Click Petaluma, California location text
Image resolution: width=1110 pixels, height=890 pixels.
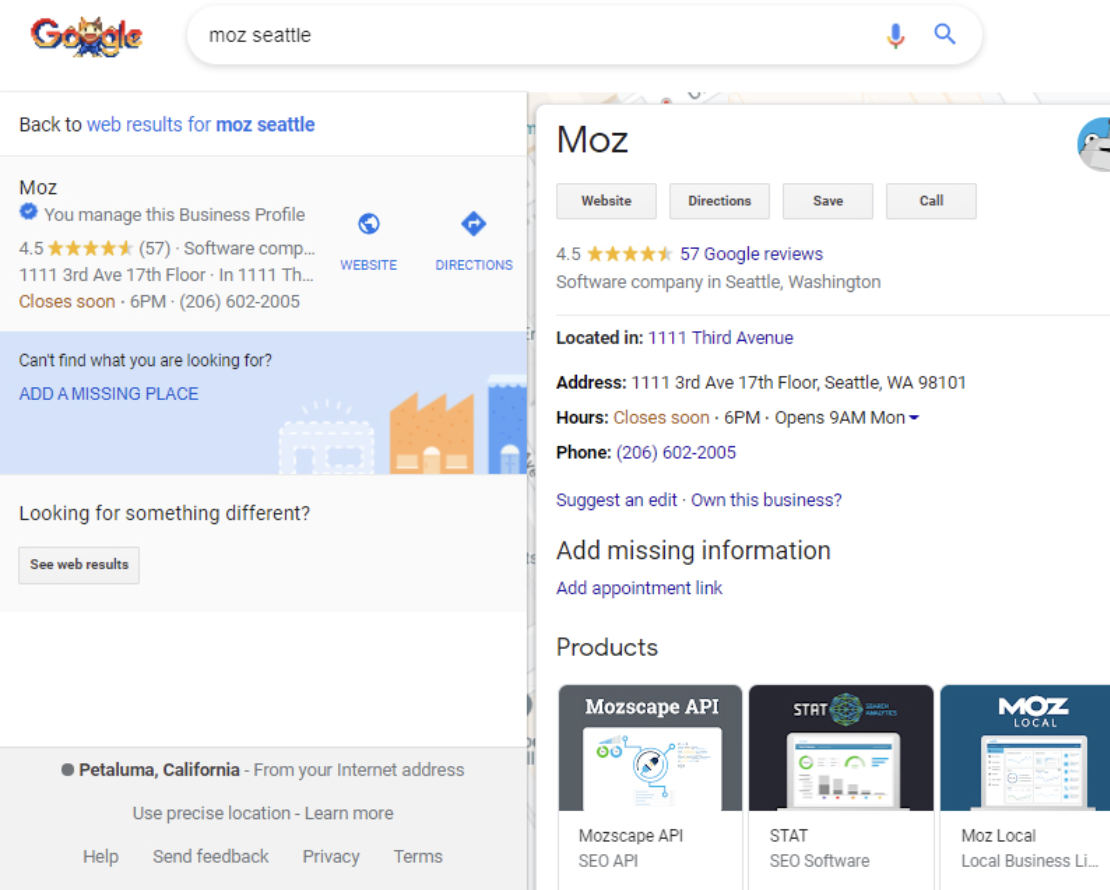[159, 770]
